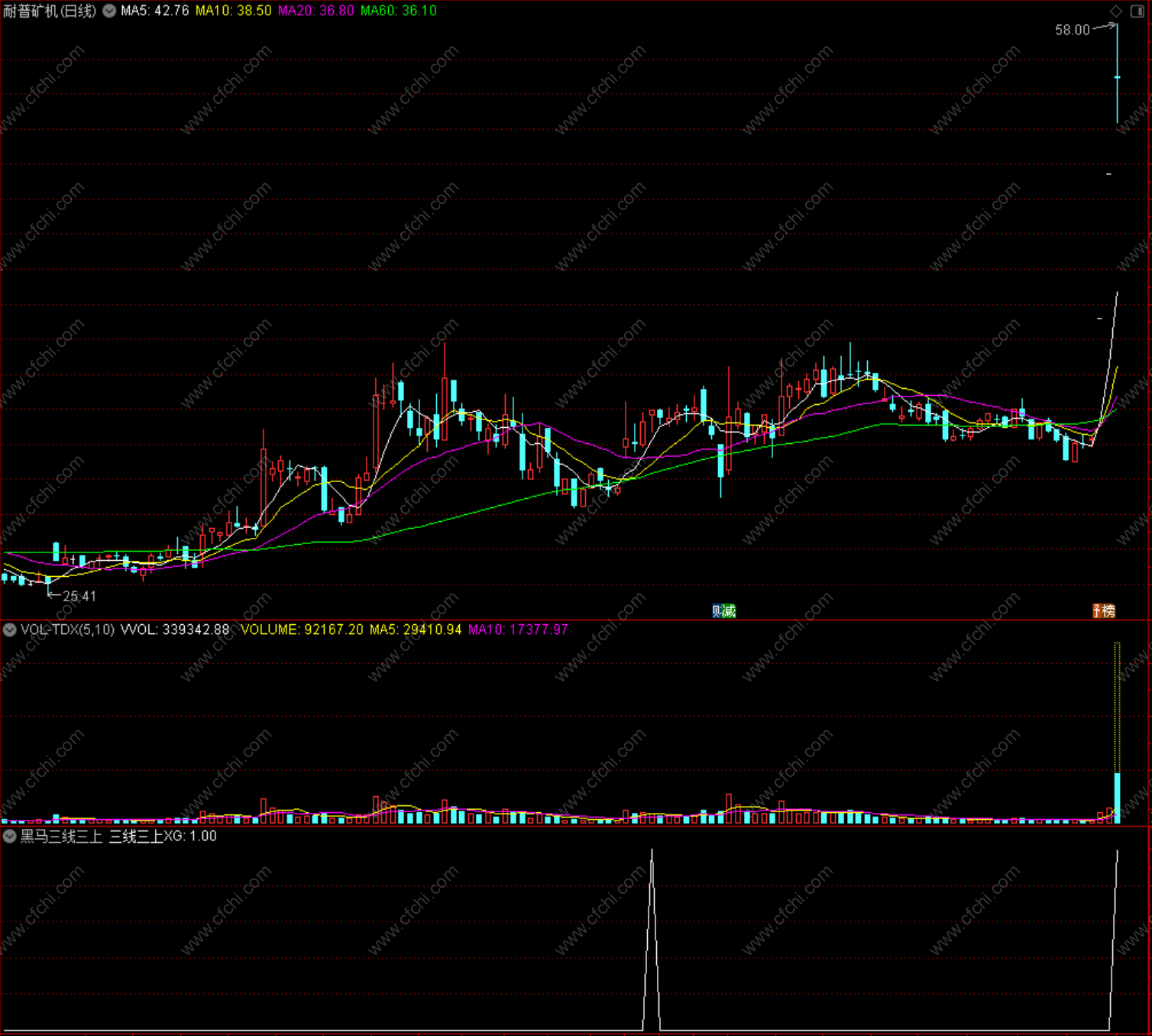This screenshot has height=1036, width=1152.
Task: Select the MA5: 42.76 label
Action: click(155, 11)
